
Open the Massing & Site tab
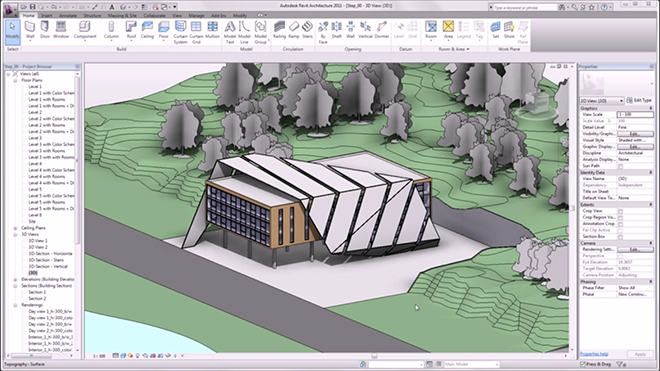[122, 16]
